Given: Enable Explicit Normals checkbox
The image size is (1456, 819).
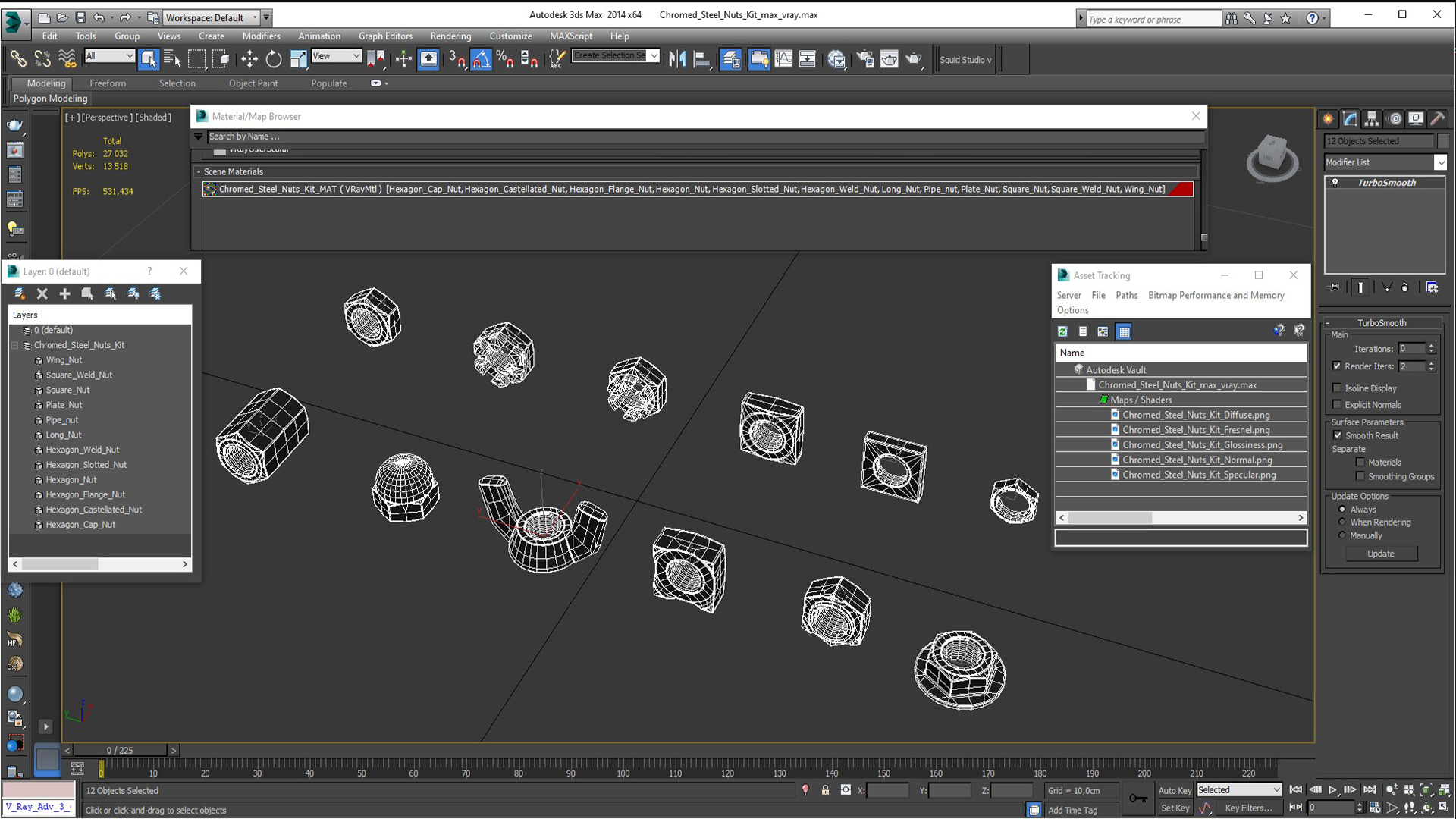Looking at the screenshot, I should pos(1337,404).
